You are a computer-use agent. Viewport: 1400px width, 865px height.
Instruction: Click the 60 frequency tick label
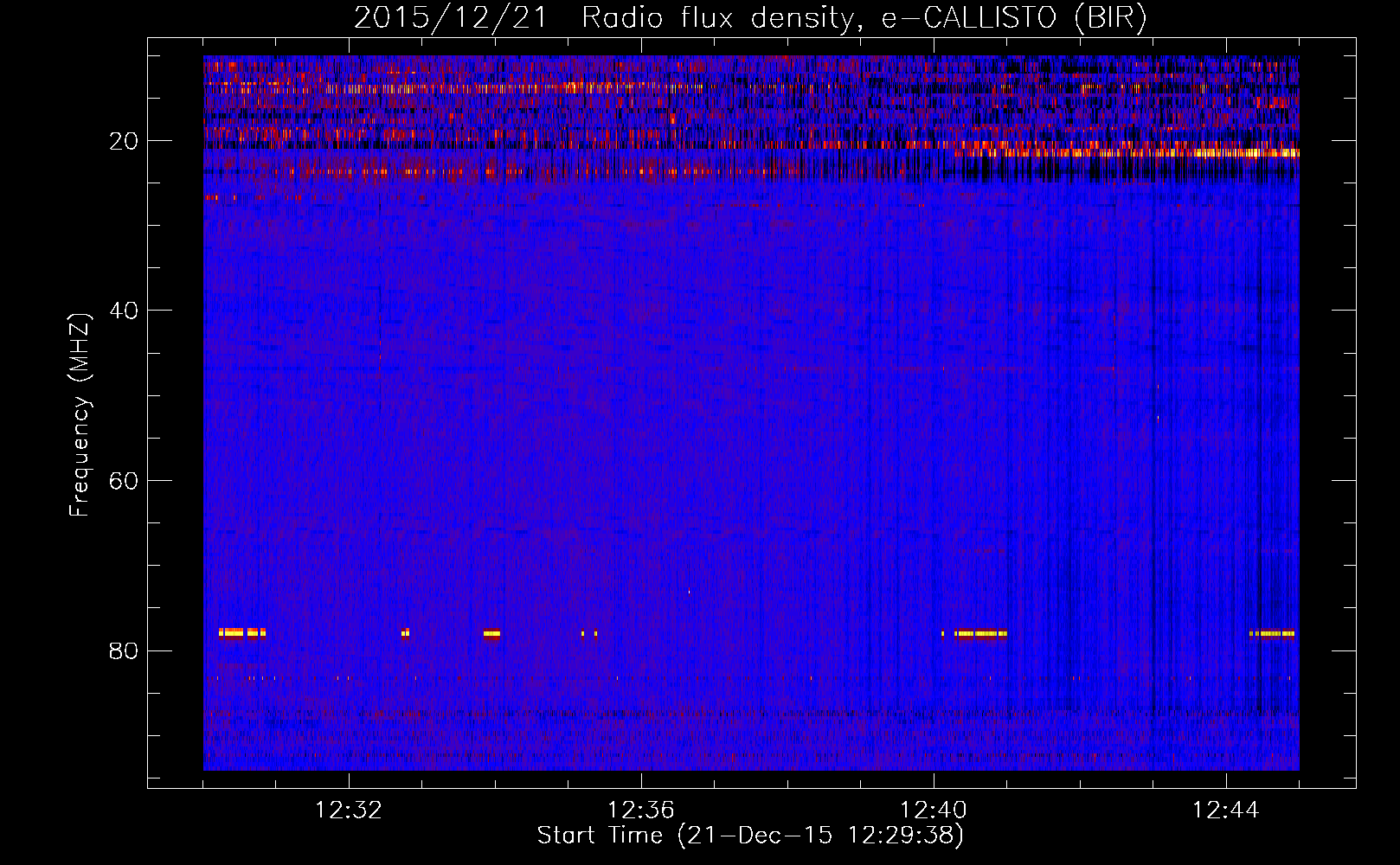point(124,481)
